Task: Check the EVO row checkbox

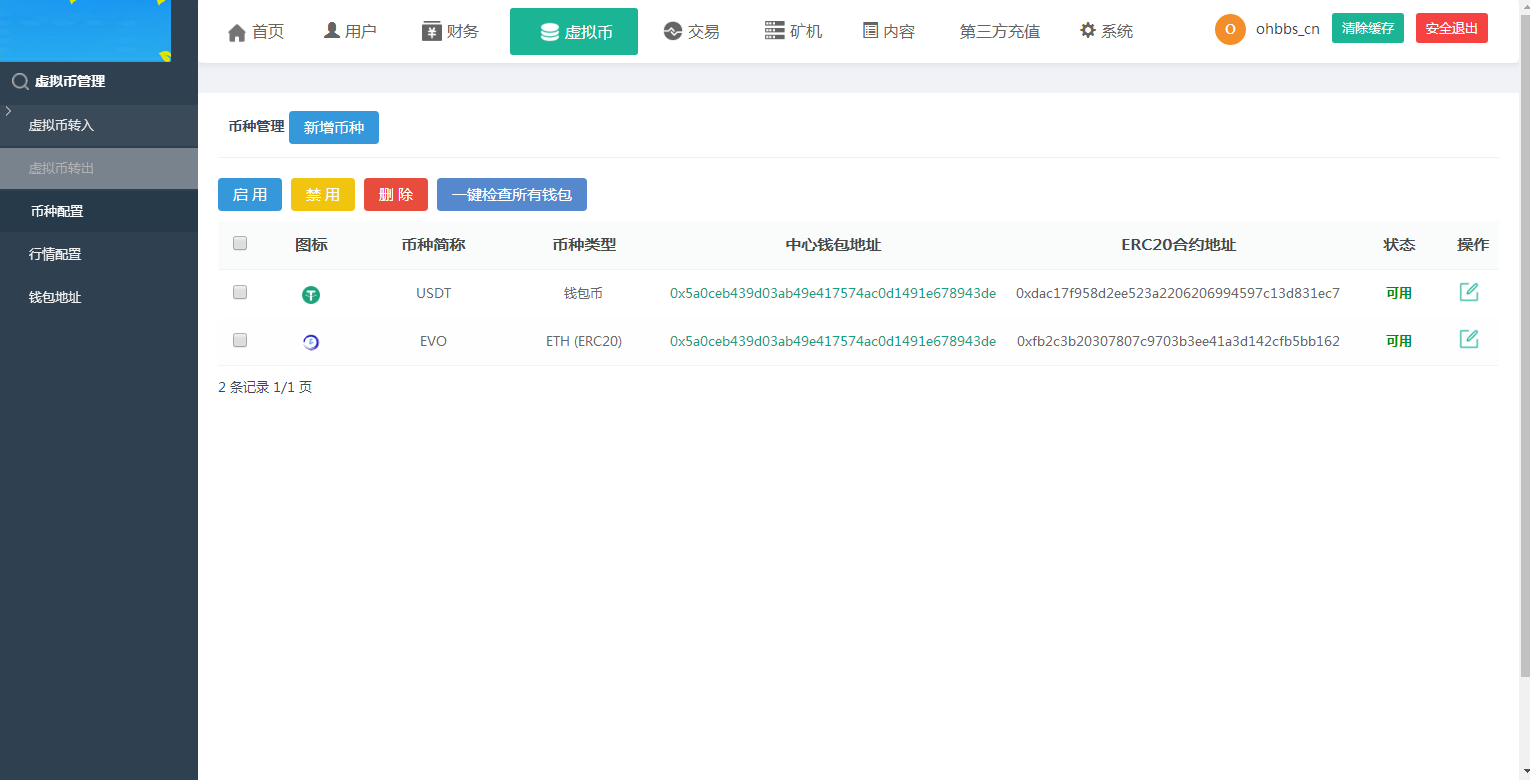Action: click(x=240, y=340)
